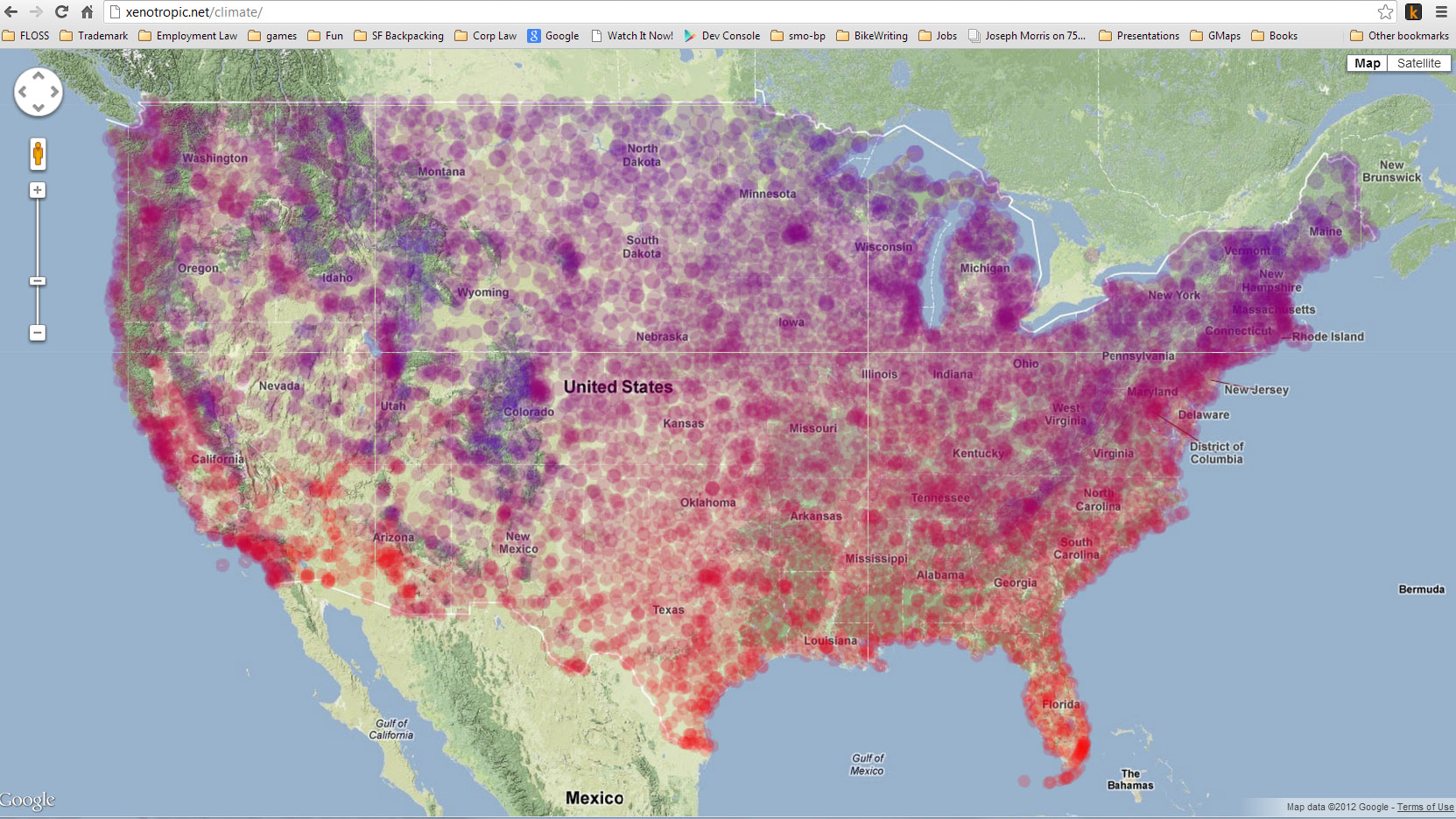The height and width of the screenshot is (819, 1456).
Task: Open the smo-bp bookmarks folder
Action: coord(798,36)
